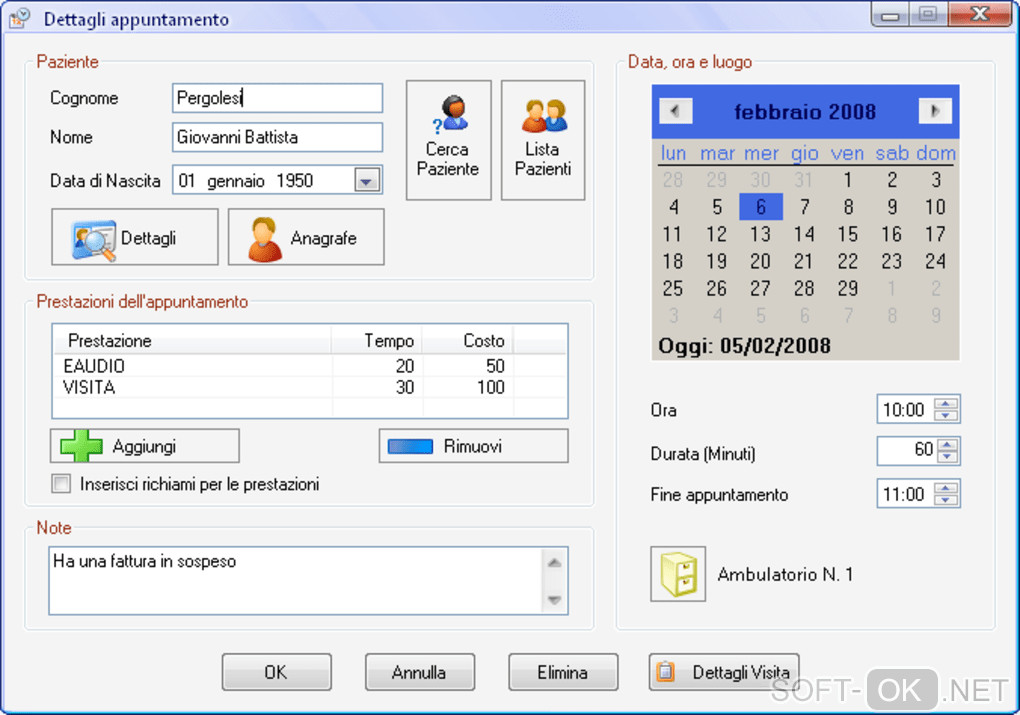This screenshot has height=715, width=1020.
Task: Click in Cognome field
Action: coord(278,98)
